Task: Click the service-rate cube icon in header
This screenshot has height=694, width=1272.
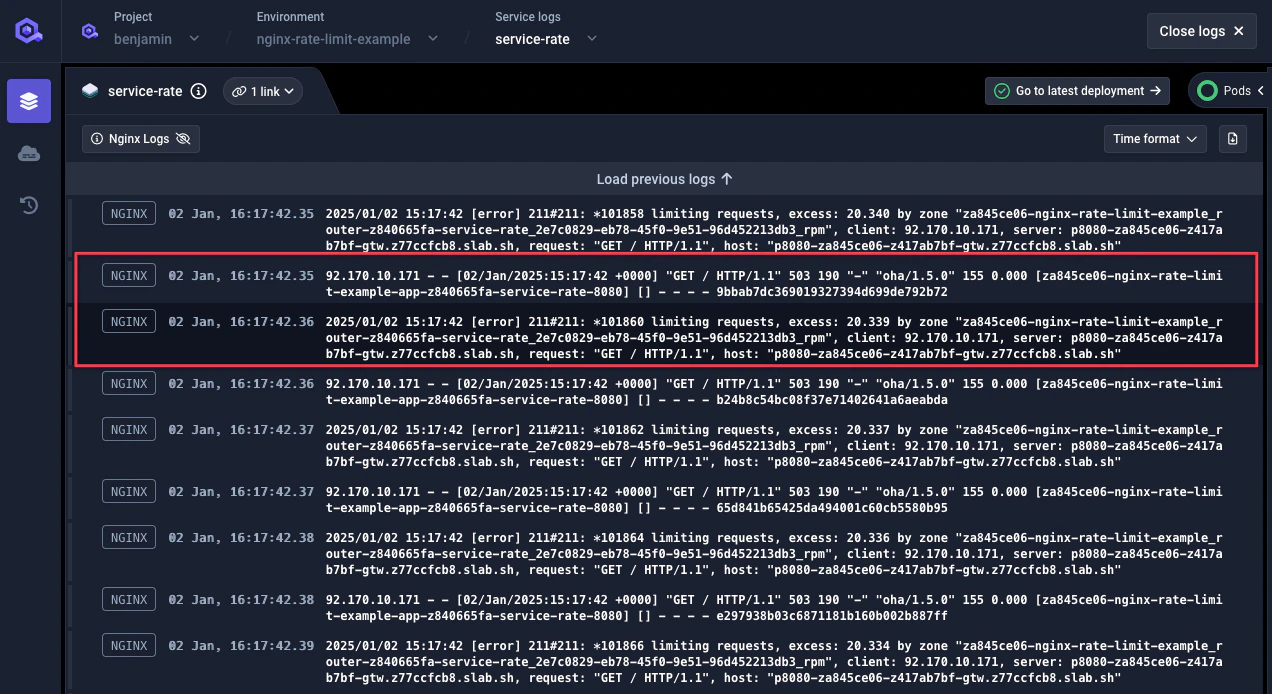Action: click(91, 90)
